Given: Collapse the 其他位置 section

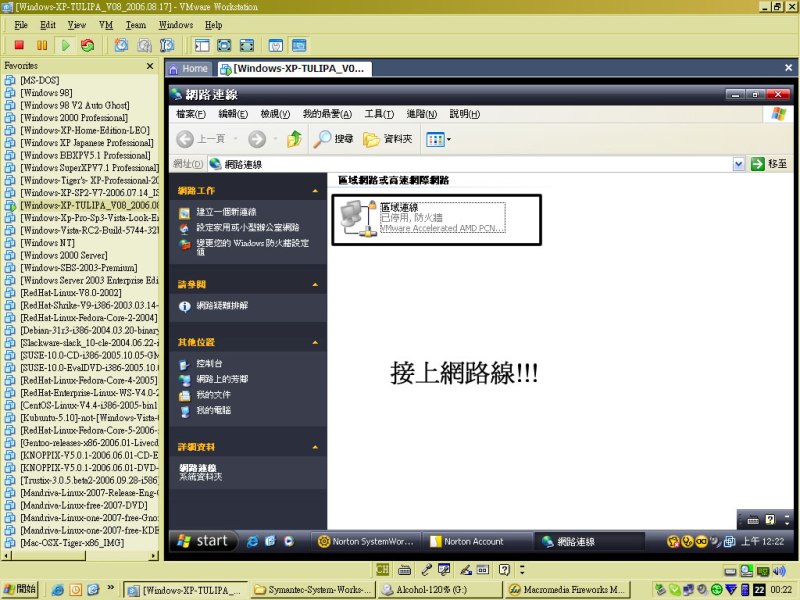Looking at the screenshot, I should [x=315, y=342].
